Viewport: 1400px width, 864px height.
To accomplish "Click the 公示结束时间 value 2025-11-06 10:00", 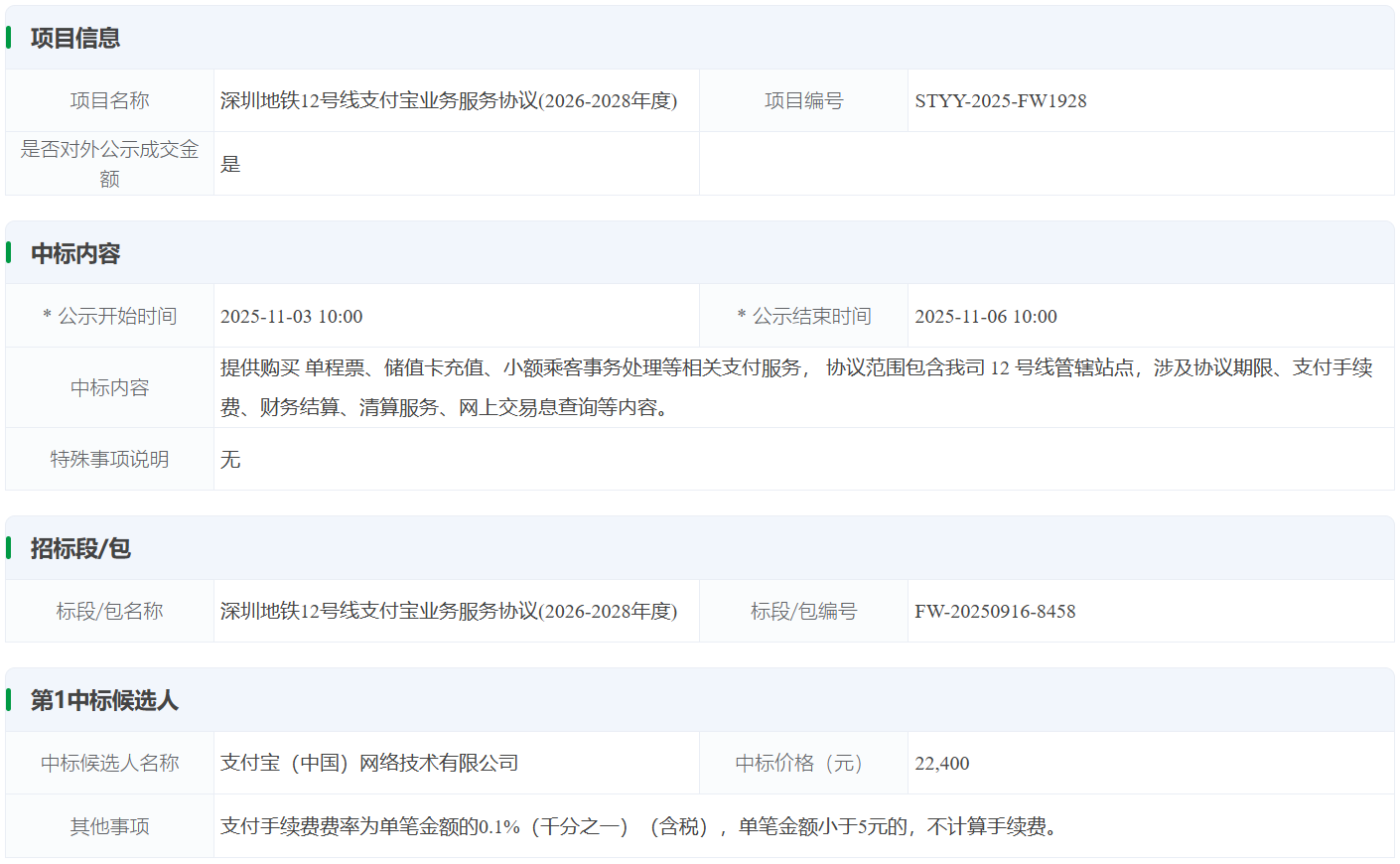I will tap(985, 316).
